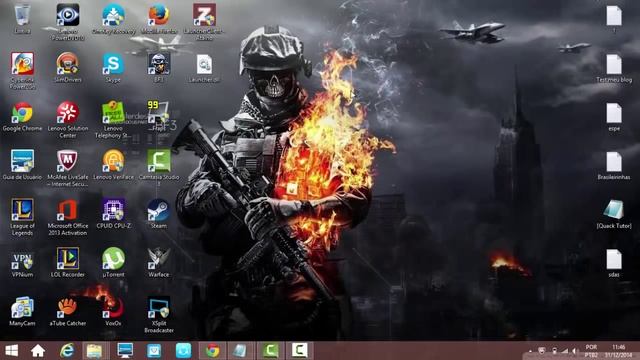Open File Explorer in the taskbar
Screen dimensions: 640x360
95,350
